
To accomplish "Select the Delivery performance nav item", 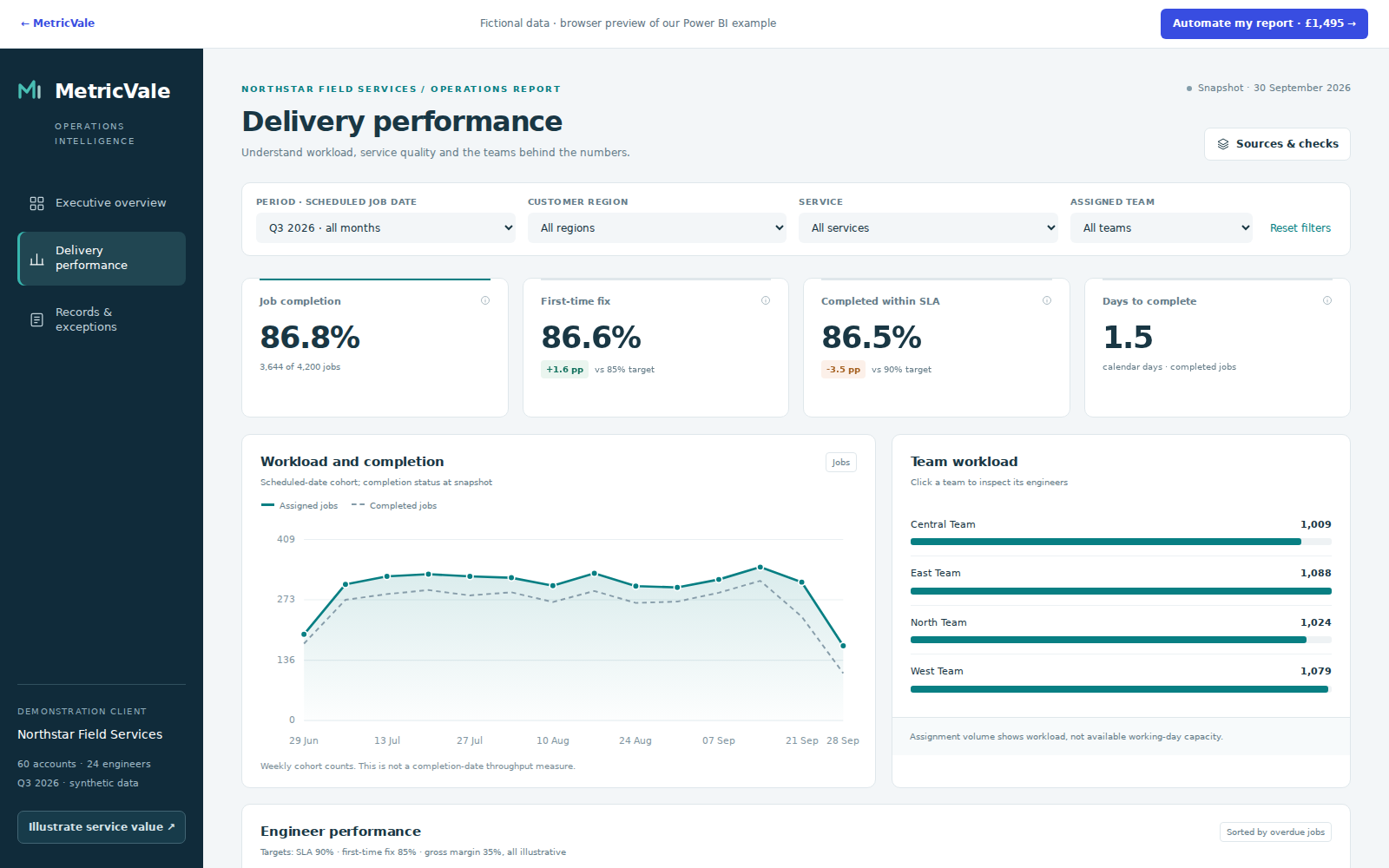I will [102, 259].
